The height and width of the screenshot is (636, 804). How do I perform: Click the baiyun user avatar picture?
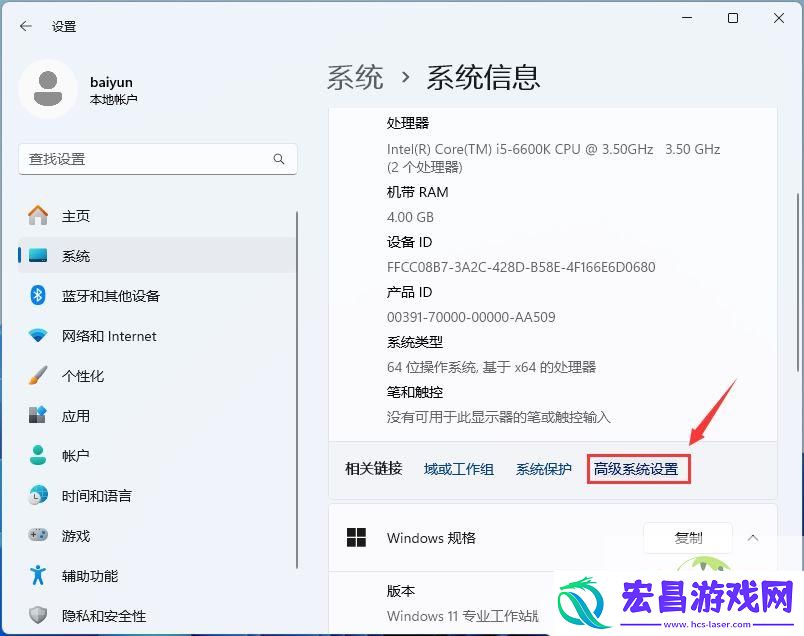coord(48,89)
